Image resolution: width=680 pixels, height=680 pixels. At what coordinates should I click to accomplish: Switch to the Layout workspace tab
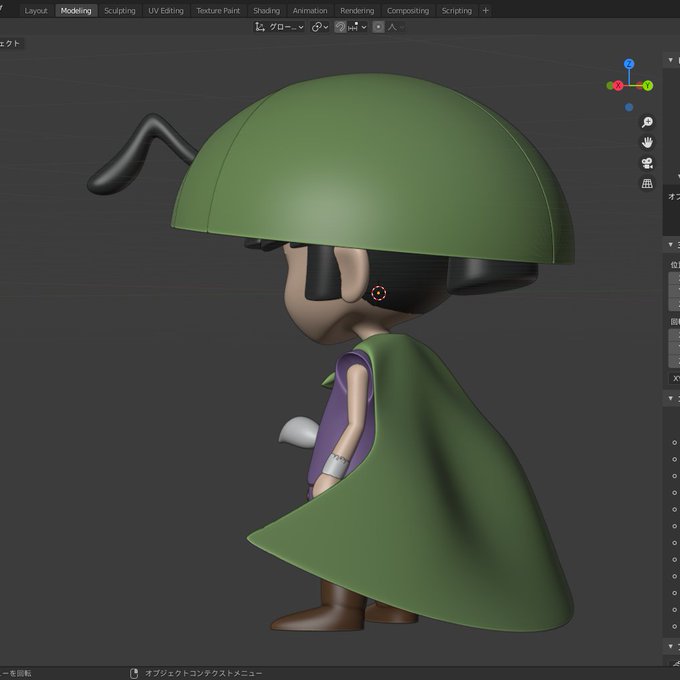pos(36,11)
